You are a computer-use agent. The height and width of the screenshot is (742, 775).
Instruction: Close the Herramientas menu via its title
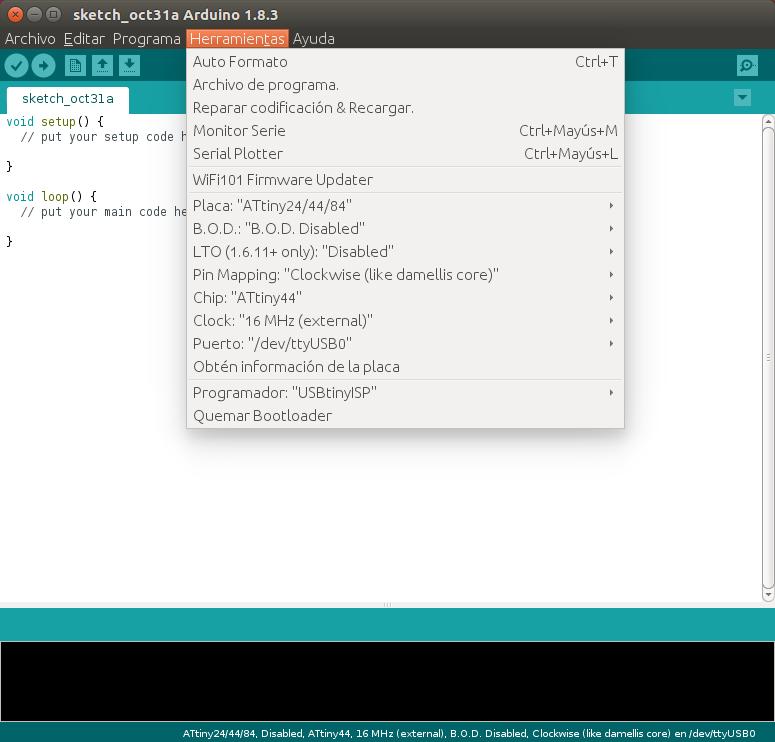coord(237,39)
